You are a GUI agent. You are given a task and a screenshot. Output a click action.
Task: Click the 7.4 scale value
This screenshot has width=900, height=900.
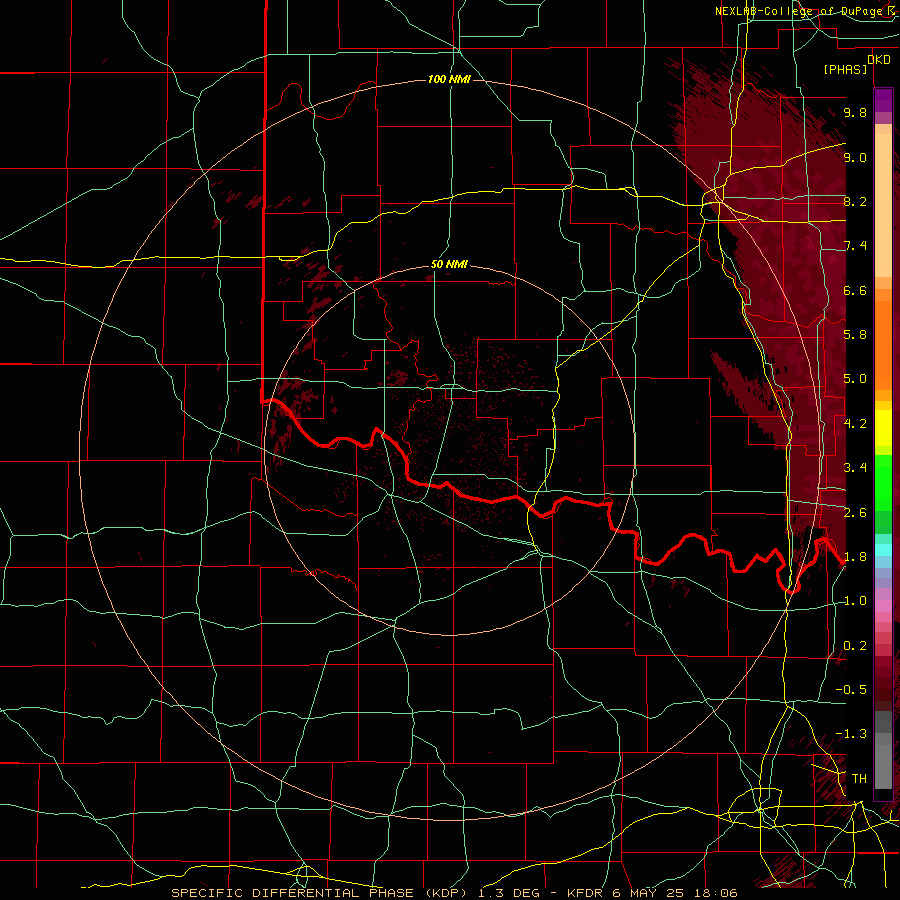855,246
